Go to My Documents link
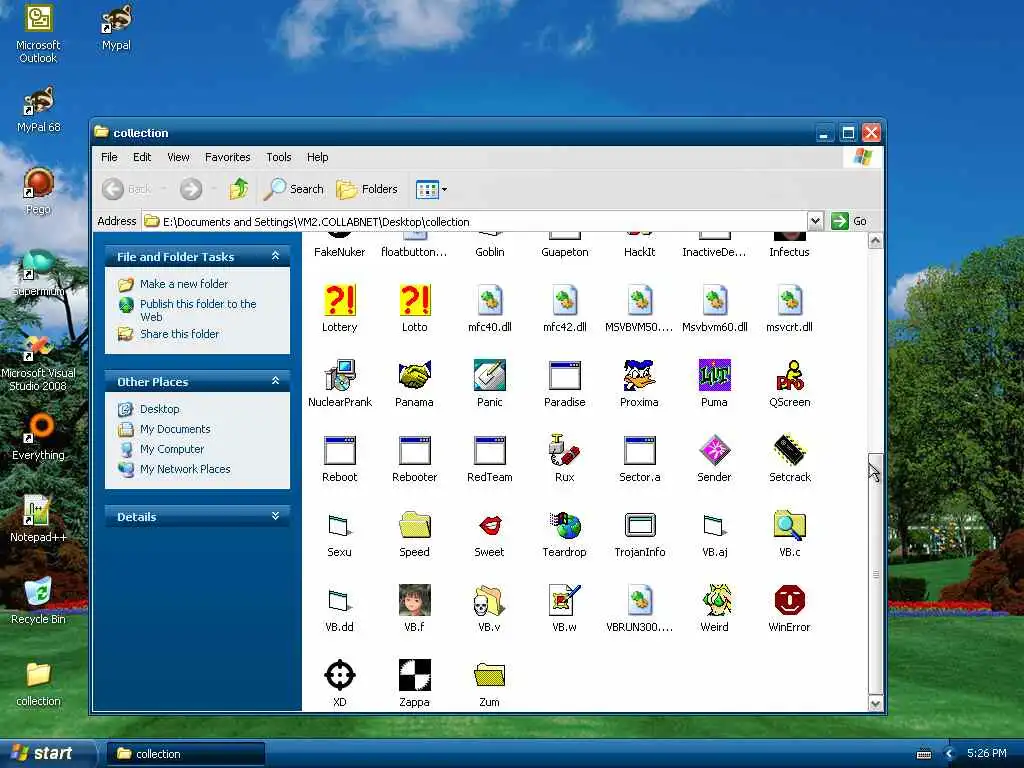This screenshot has width=1024, height=768. [175, 429]
